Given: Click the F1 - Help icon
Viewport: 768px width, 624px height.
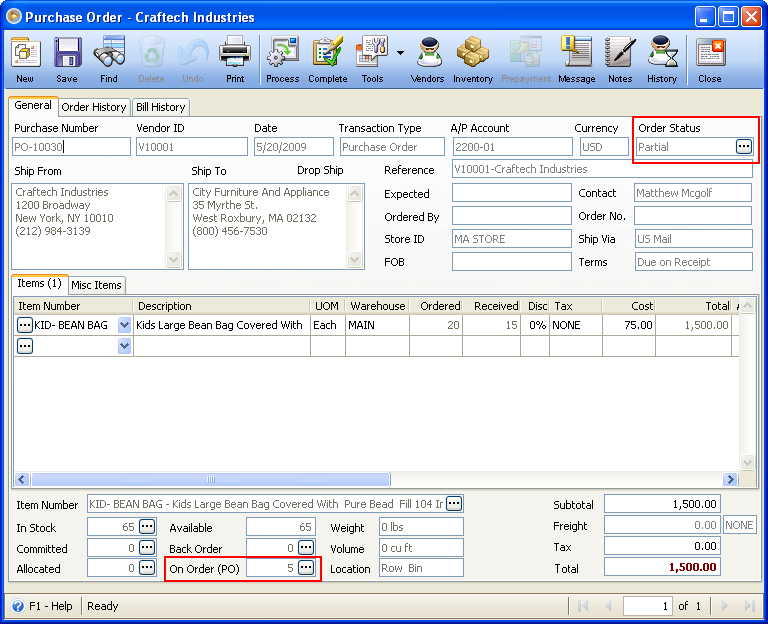Looking at the screenshot, I should tap(18, 606).
